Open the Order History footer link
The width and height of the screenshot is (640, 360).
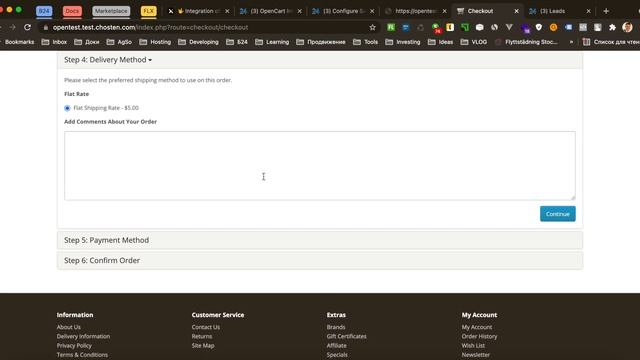[480, 336]
